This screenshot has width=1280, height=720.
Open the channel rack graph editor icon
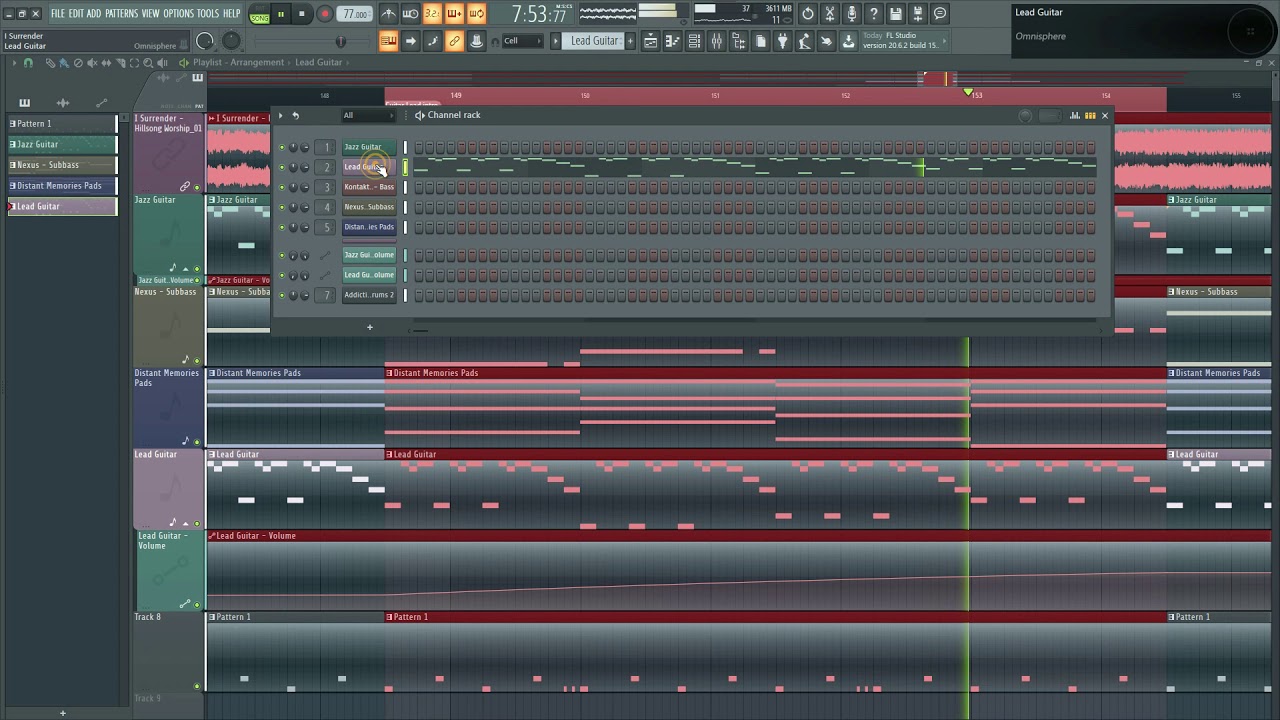(1075, 116)
